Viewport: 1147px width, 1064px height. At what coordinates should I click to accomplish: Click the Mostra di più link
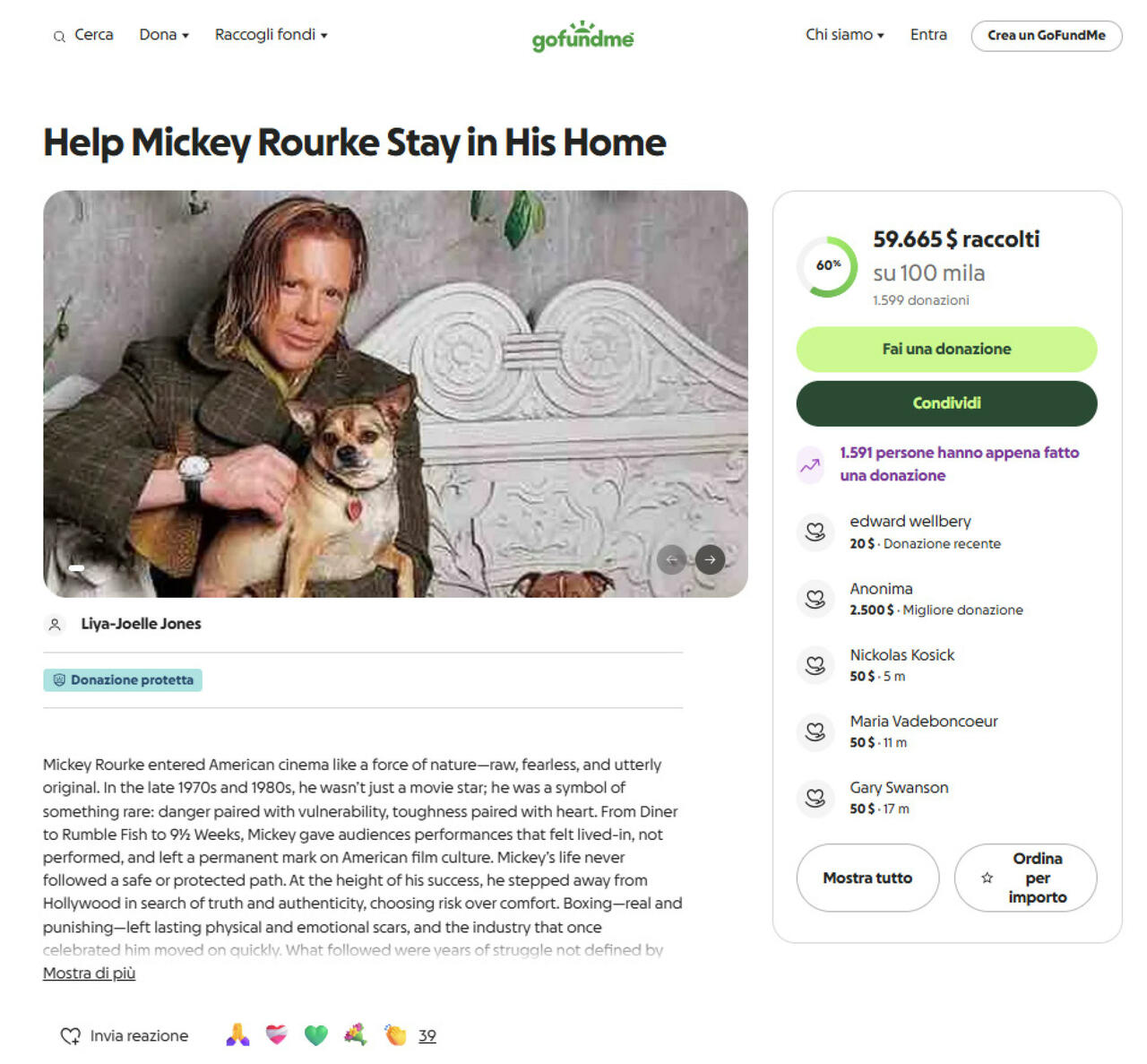coord(89,973)
